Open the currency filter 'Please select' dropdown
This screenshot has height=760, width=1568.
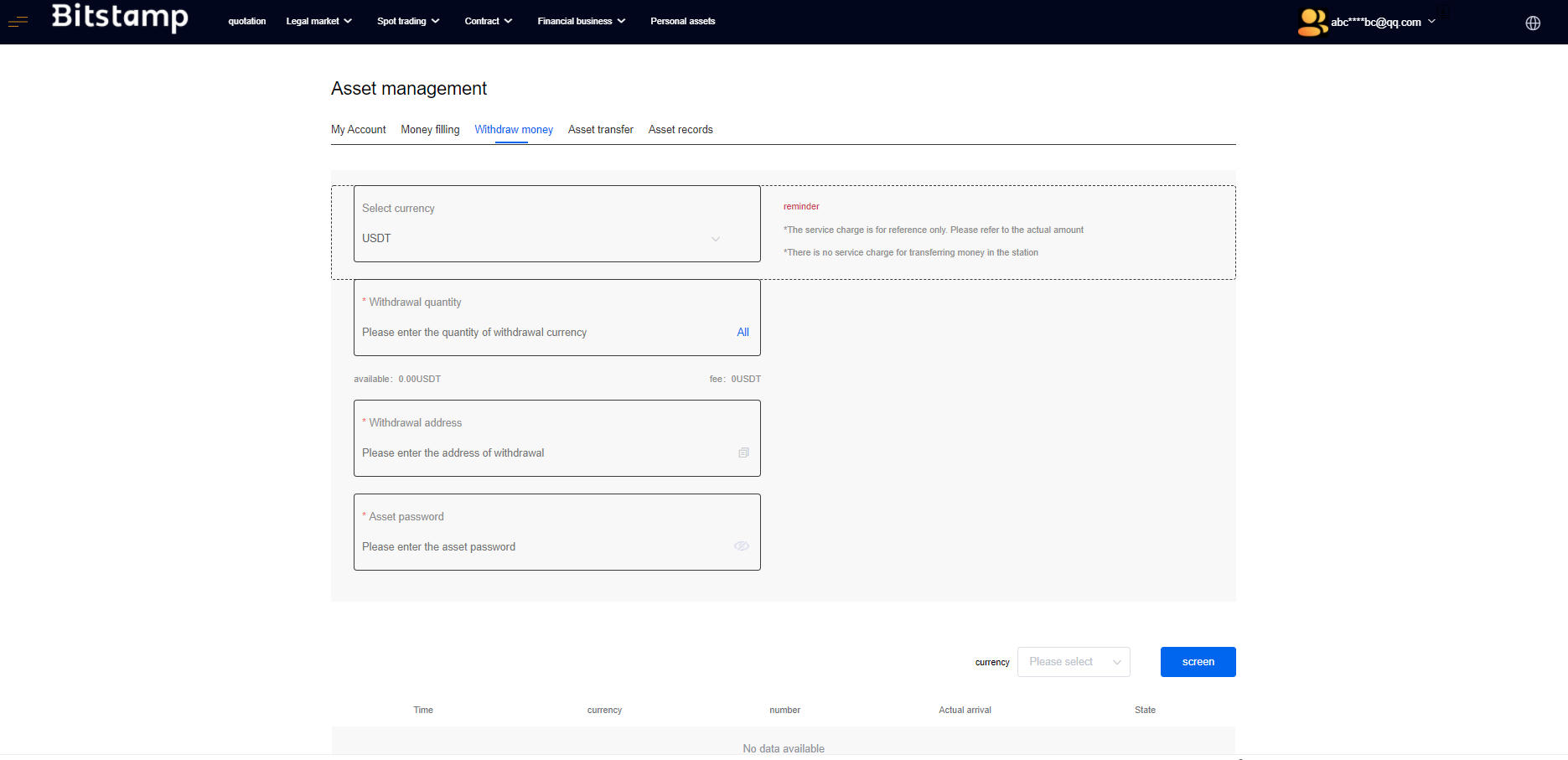(x=1073, y=662)
